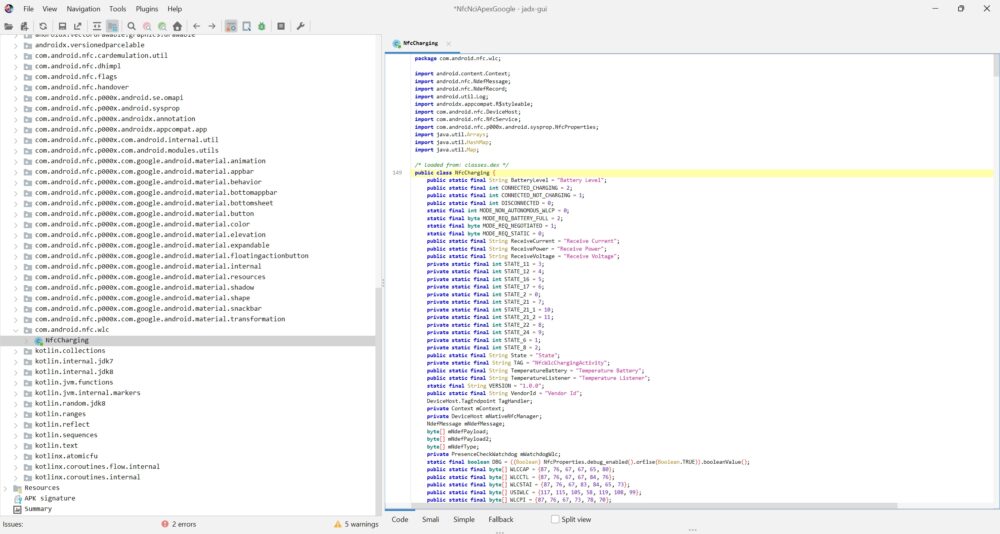The width and height of the screenshot is (1000, 534).
Task: Open preferences with wrench icon
Action: click(301, 26)
